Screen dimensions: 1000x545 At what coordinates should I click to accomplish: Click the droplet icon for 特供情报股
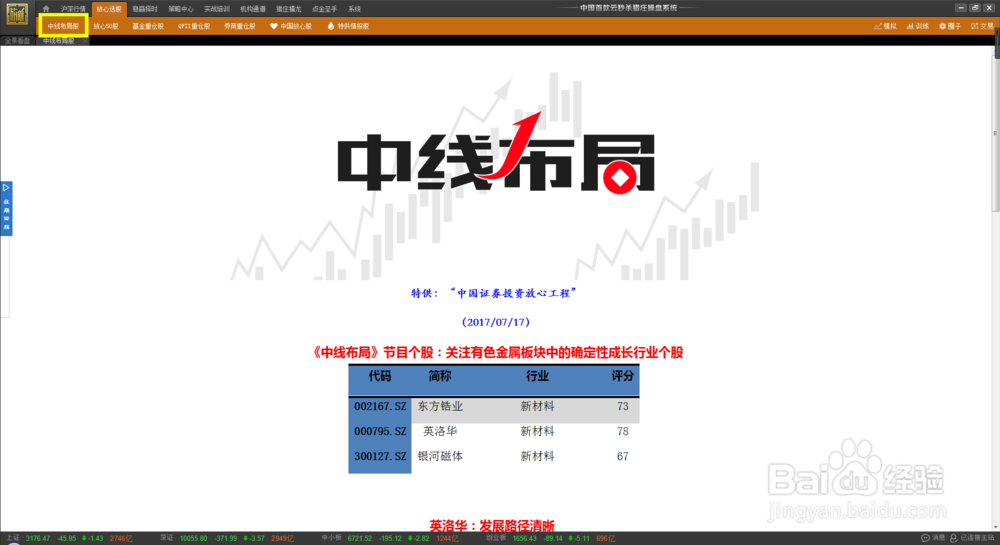tap(330, 26)
